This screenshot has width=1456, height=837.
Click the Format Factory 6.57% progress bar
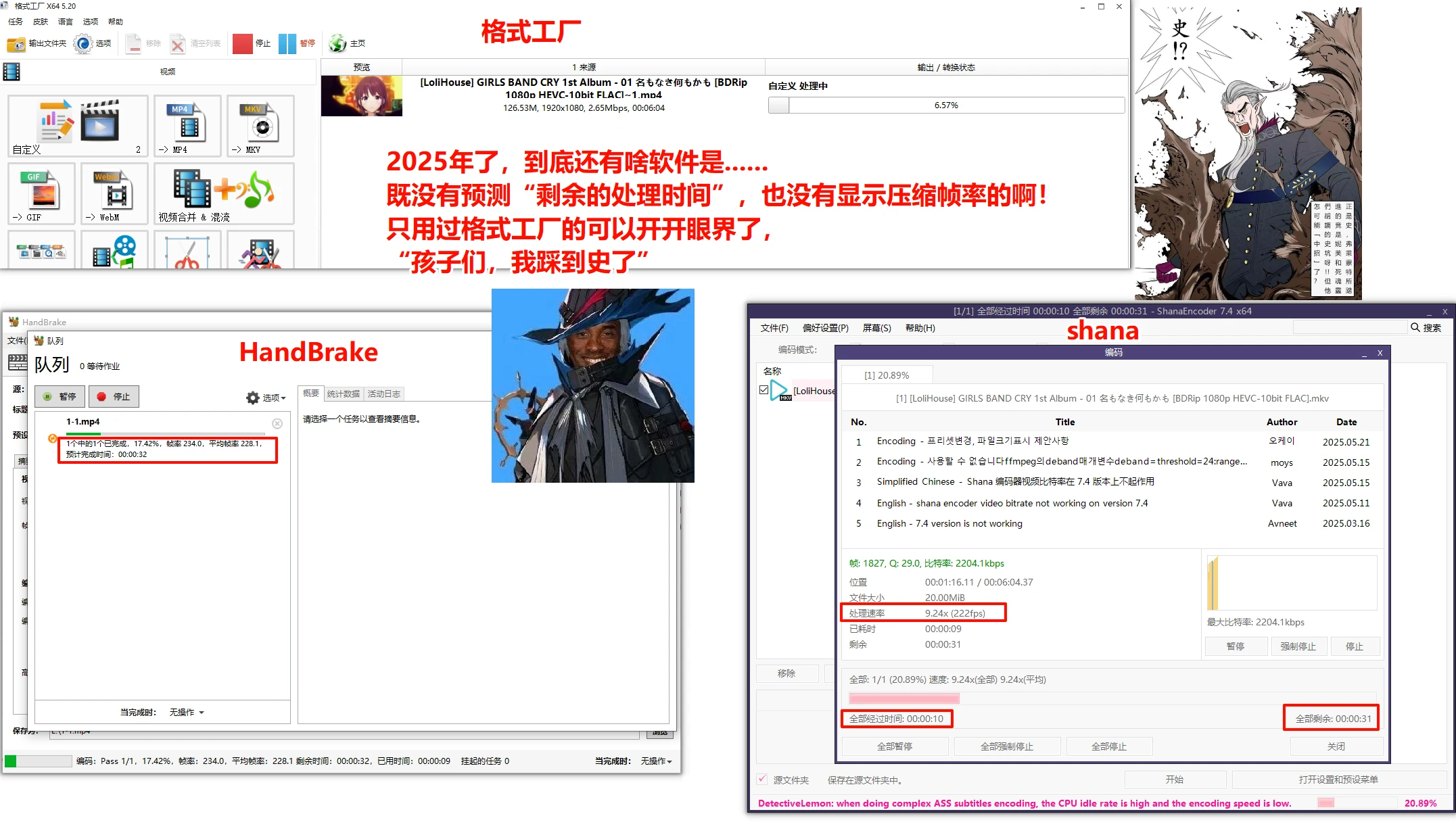[x=945, y=105]
